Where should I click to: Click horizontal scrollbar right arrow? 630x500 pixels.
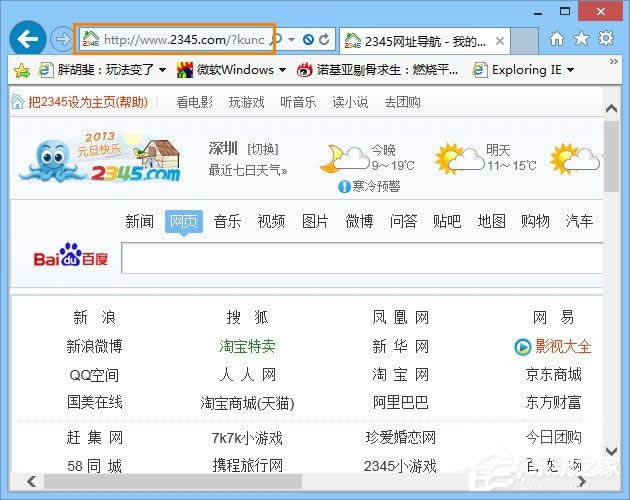coord(581,481)
